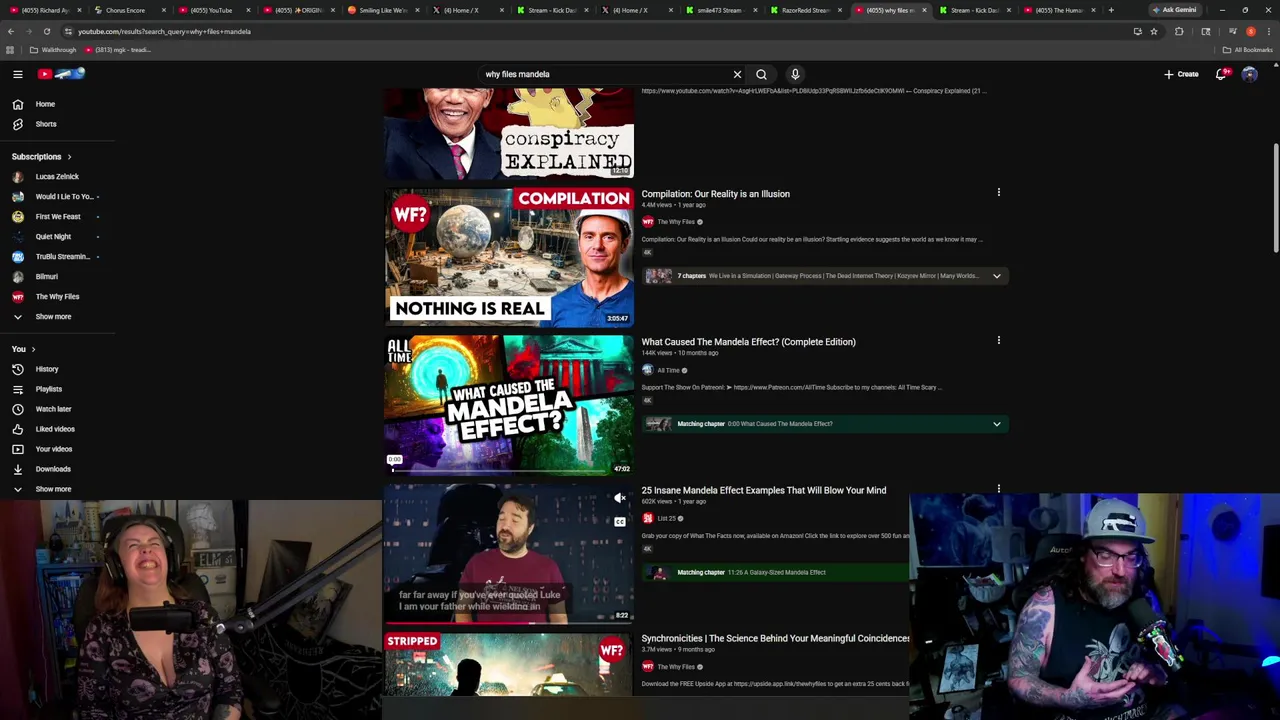Show more items under You
The width and height of the screenshot is (1280, 720).
(53, 489)
